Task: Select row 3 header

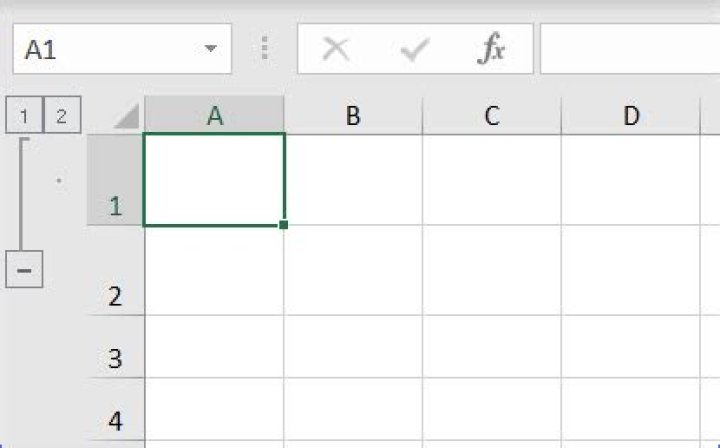Action: [x=115, y=347]
